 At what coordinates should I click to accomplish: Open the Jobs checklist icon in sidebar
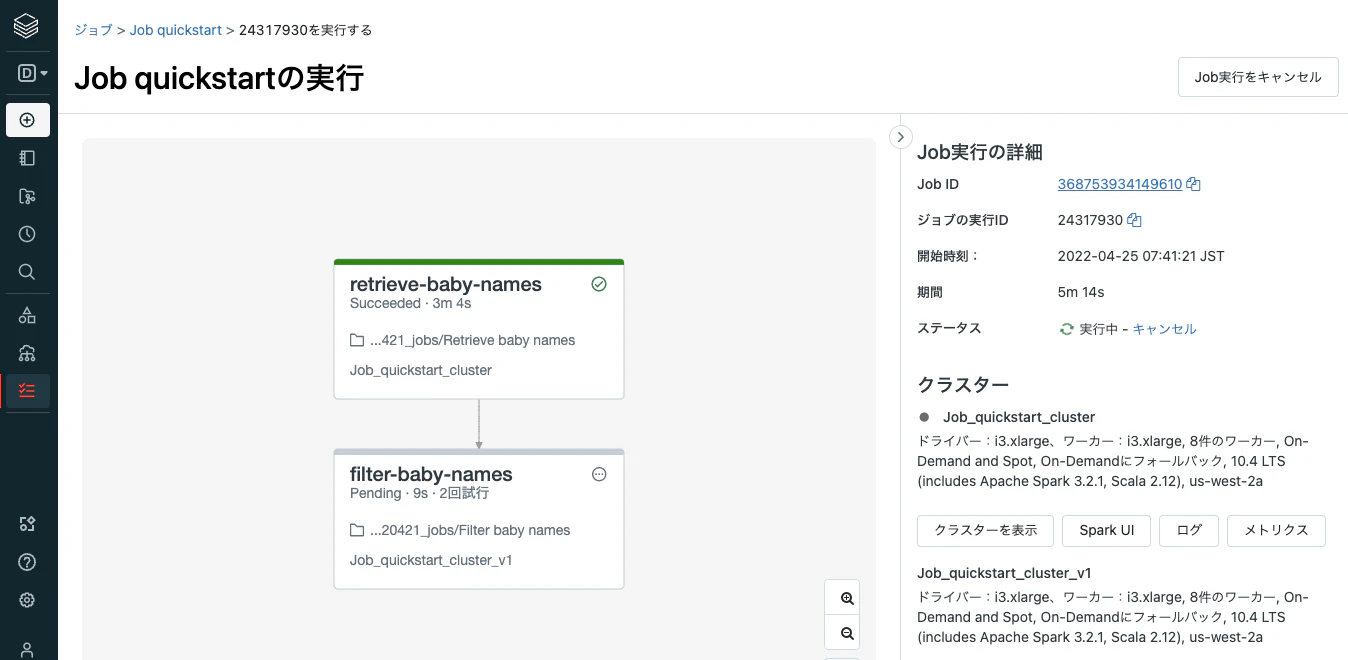27,390
